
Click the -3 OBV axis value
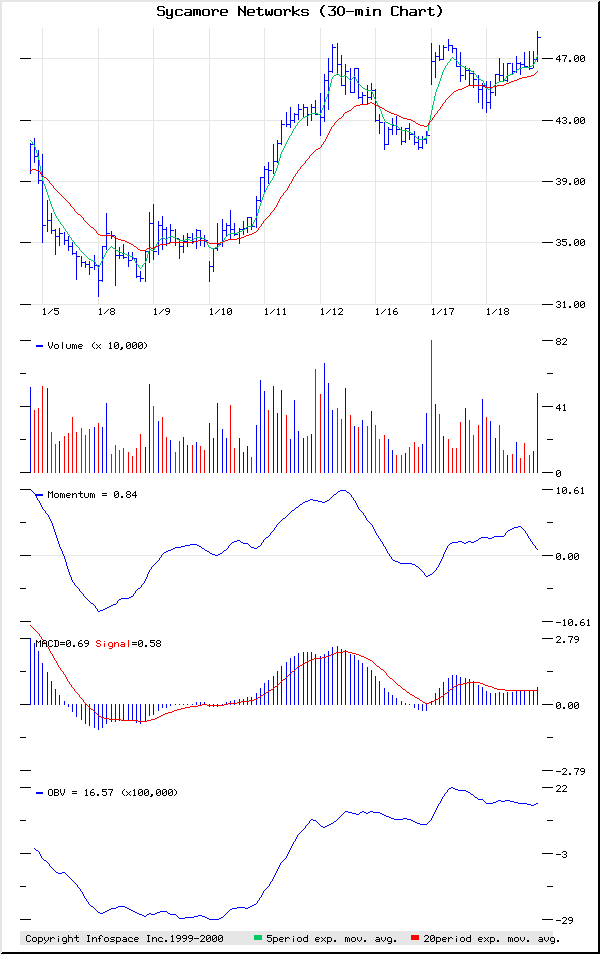coord(561,854)
